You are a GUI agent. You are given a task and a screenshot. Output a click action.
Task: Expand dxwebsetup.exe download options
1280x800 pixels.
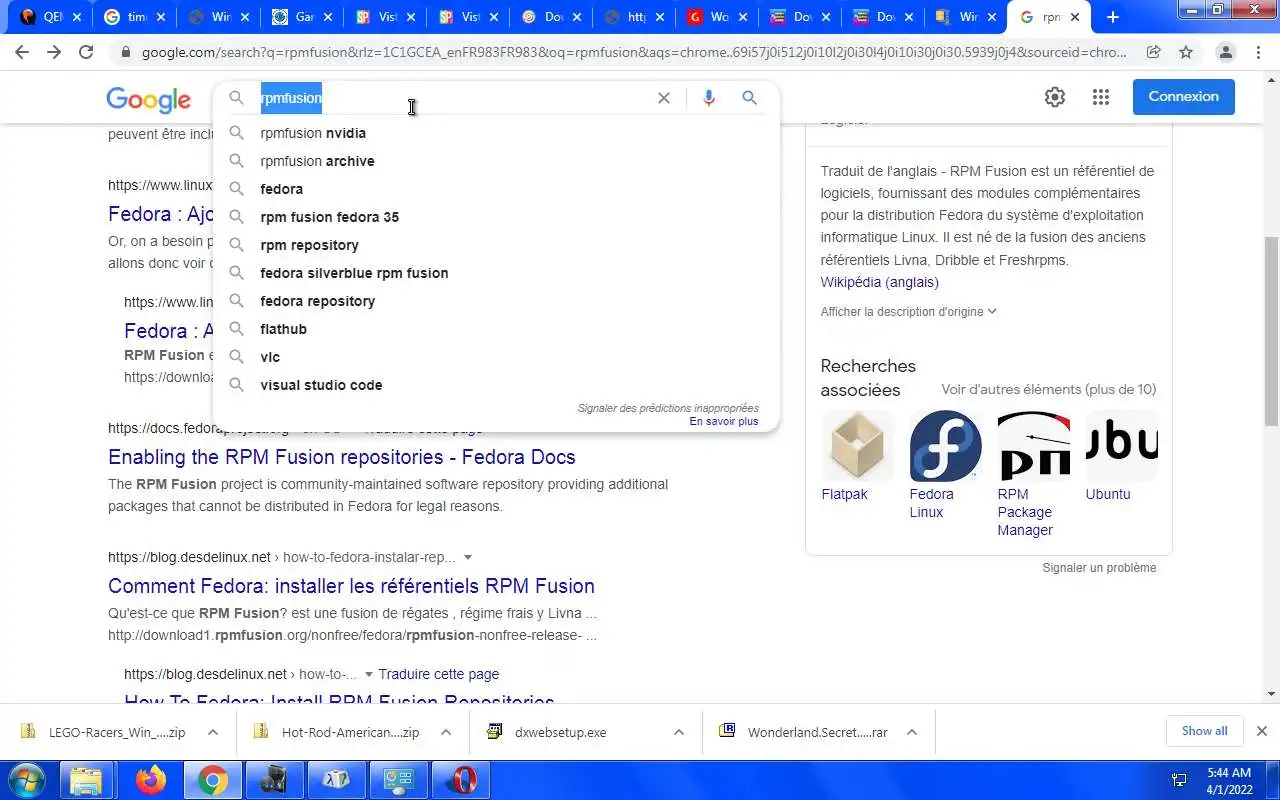point(679,732)
